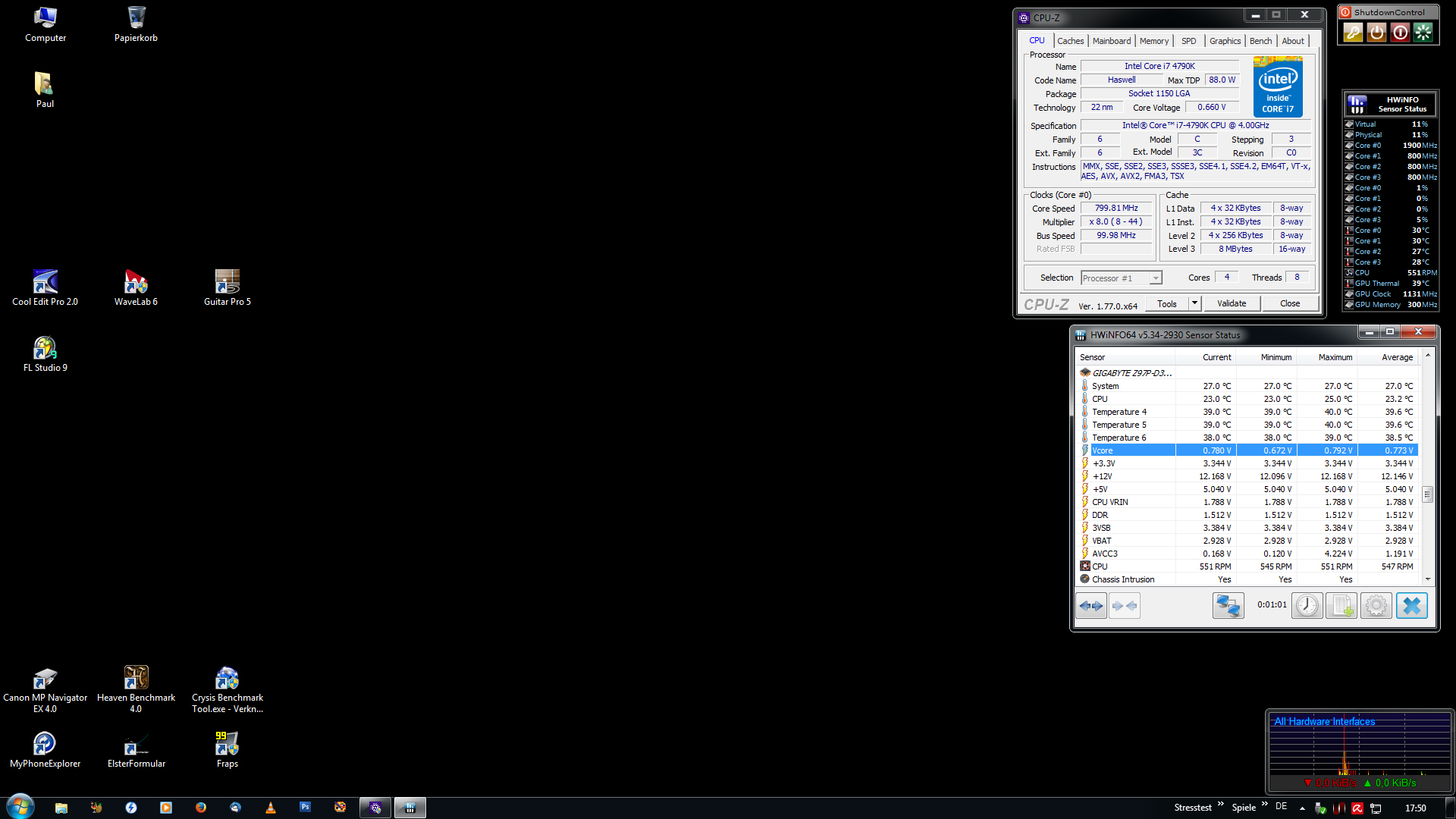Screen dimensions: 1456x819
Task: Click the HWiNFO remote network computers icon
Action: coord(1228,605)
